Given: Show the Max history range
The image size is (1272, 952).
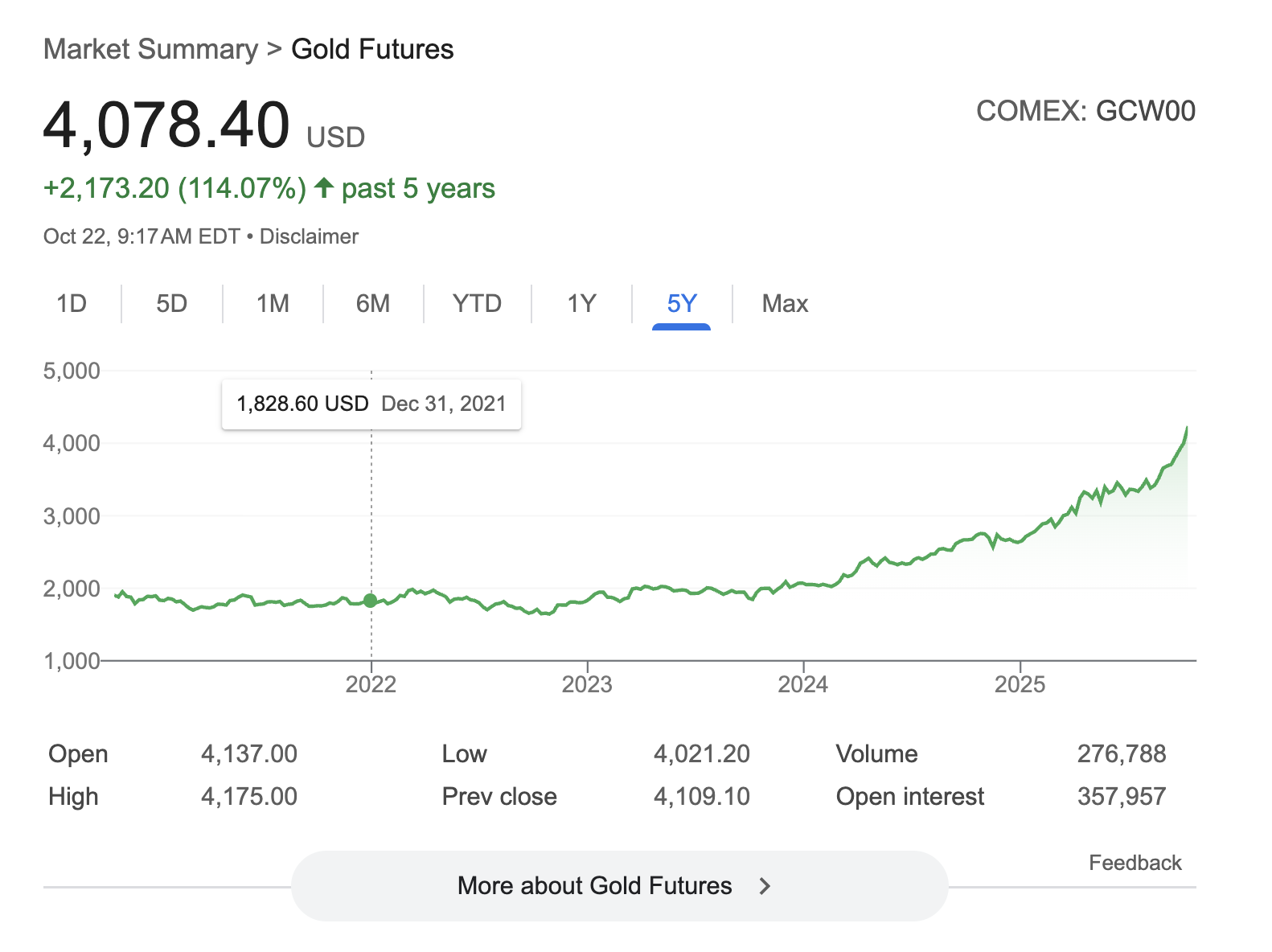Looking at the screenshot, I should point(785,304).
